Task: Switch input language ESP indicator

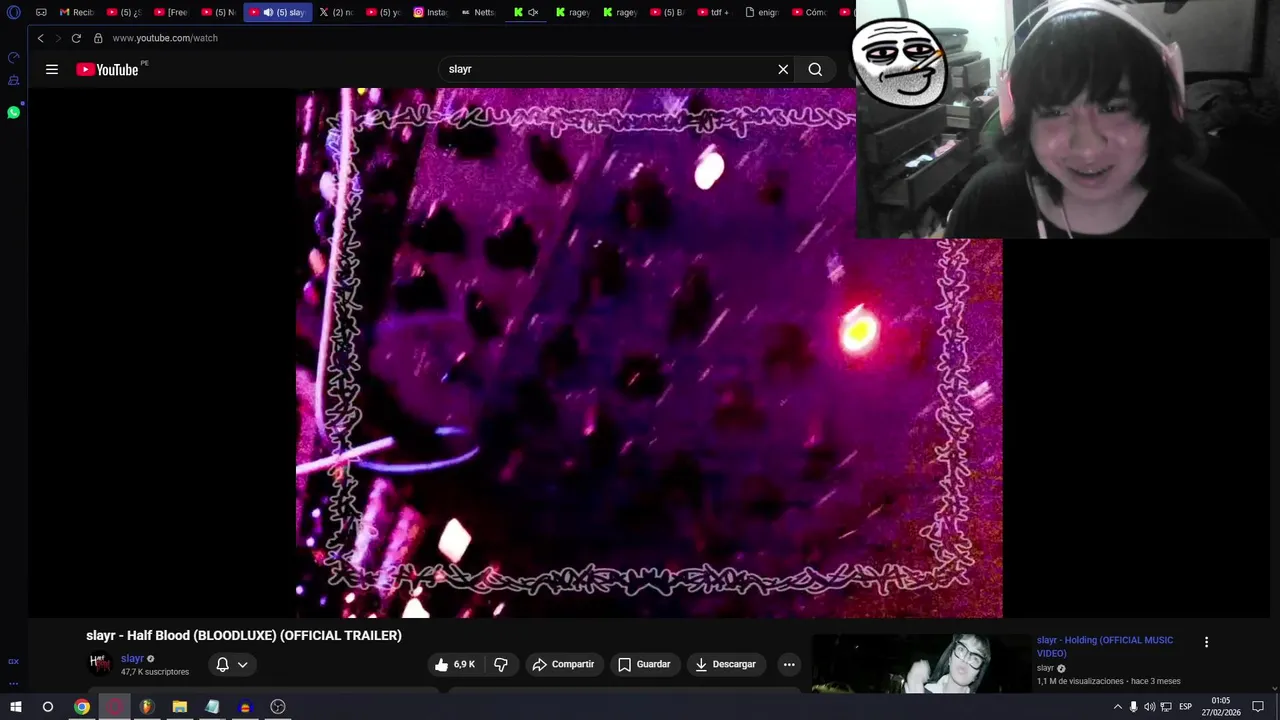Action: (x=1185, y=707)
